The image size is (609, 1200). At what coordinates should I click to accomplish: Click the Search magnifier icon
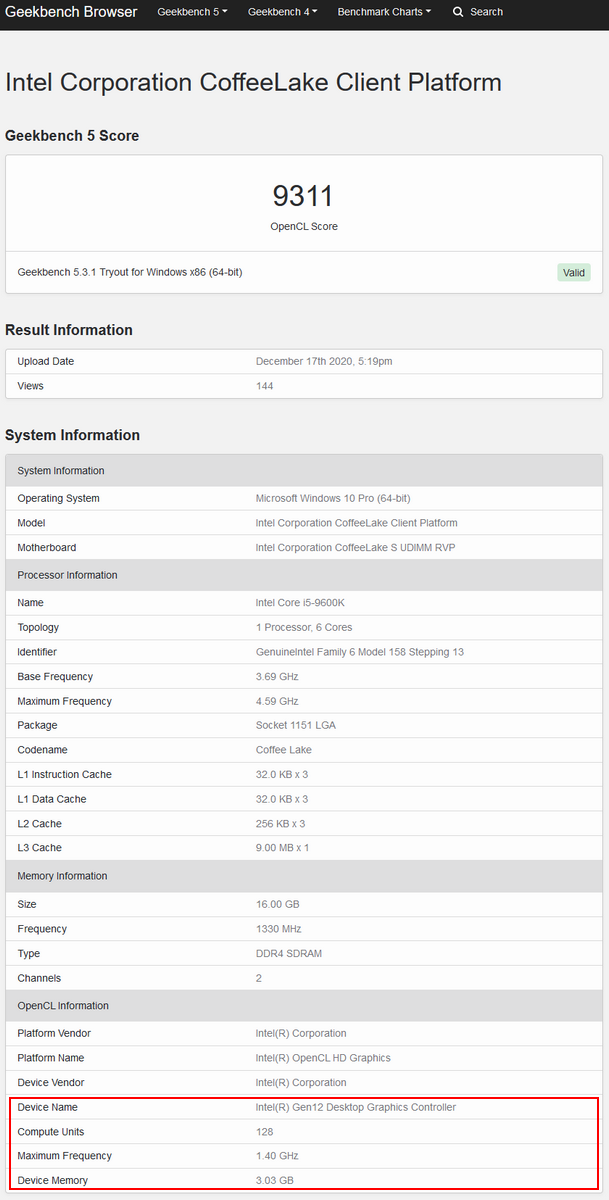pos(458,12)
